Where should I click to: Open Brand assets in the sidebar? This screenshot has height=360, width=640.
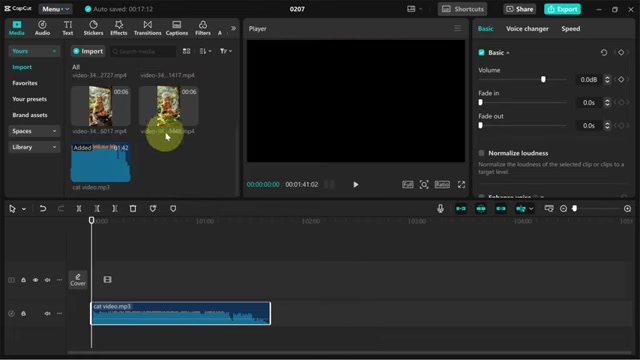point(30,115)
